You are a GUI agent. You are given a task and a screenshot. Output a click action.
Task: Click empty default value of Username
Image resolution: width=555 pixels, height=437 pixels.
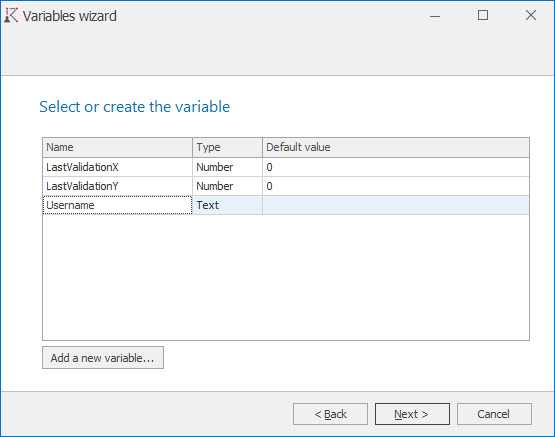coord(396,205)
